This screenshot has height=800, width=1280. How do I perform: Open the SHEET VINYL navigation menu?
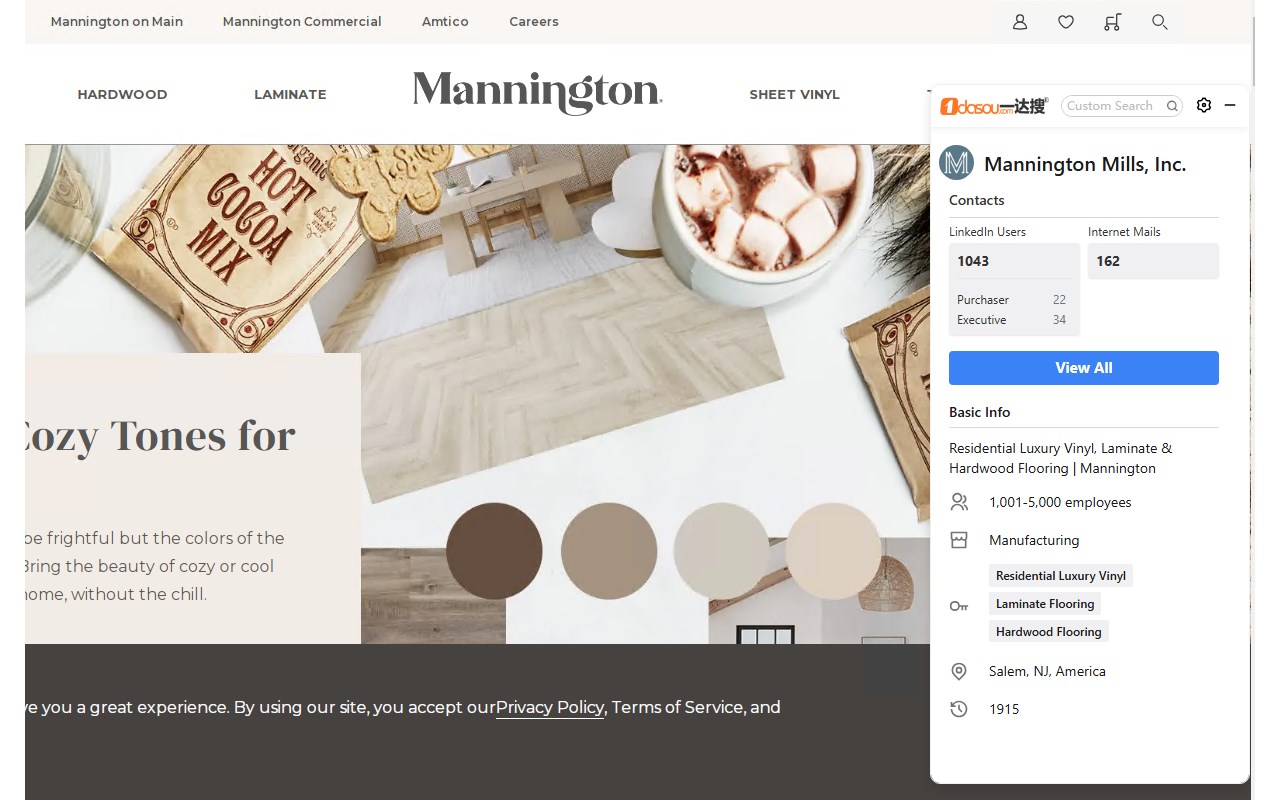pos(794,94)
